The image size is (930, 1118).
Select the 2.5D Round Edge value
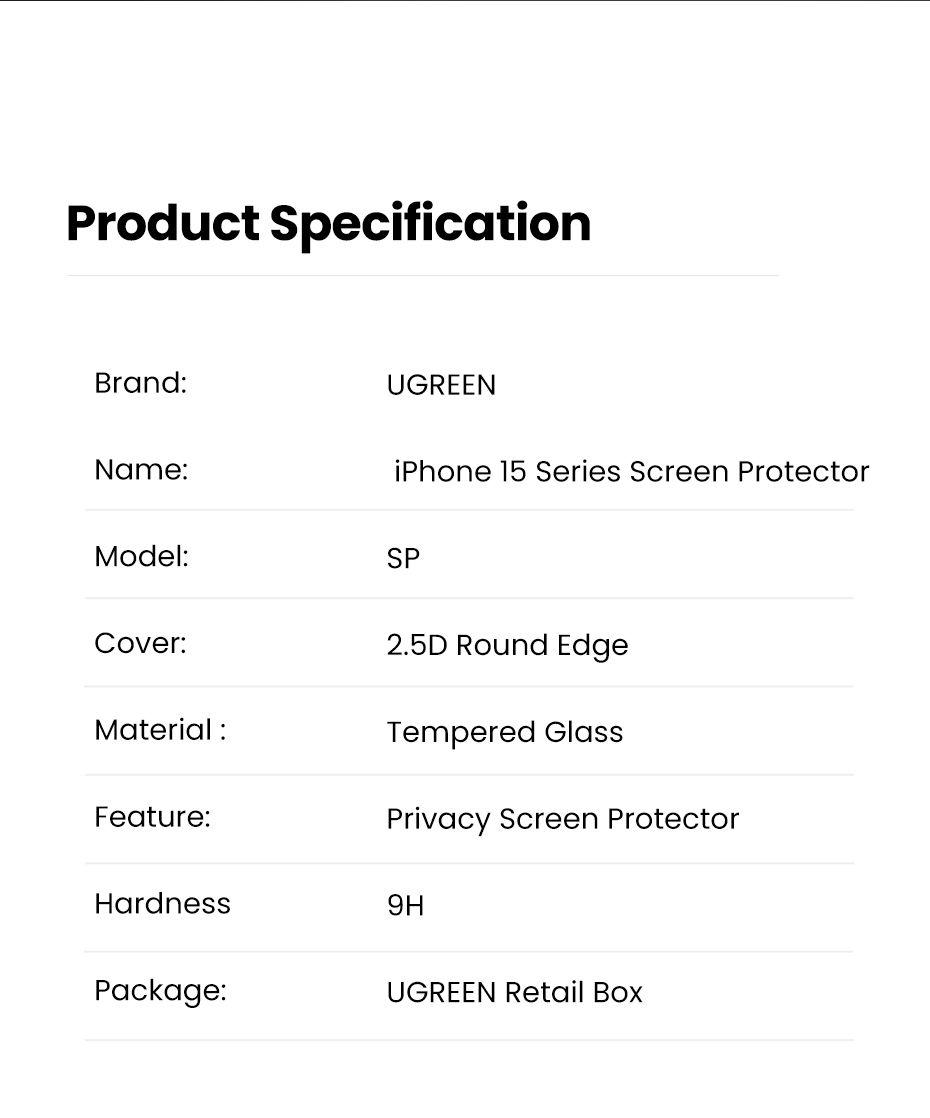[x=507, y=646]
